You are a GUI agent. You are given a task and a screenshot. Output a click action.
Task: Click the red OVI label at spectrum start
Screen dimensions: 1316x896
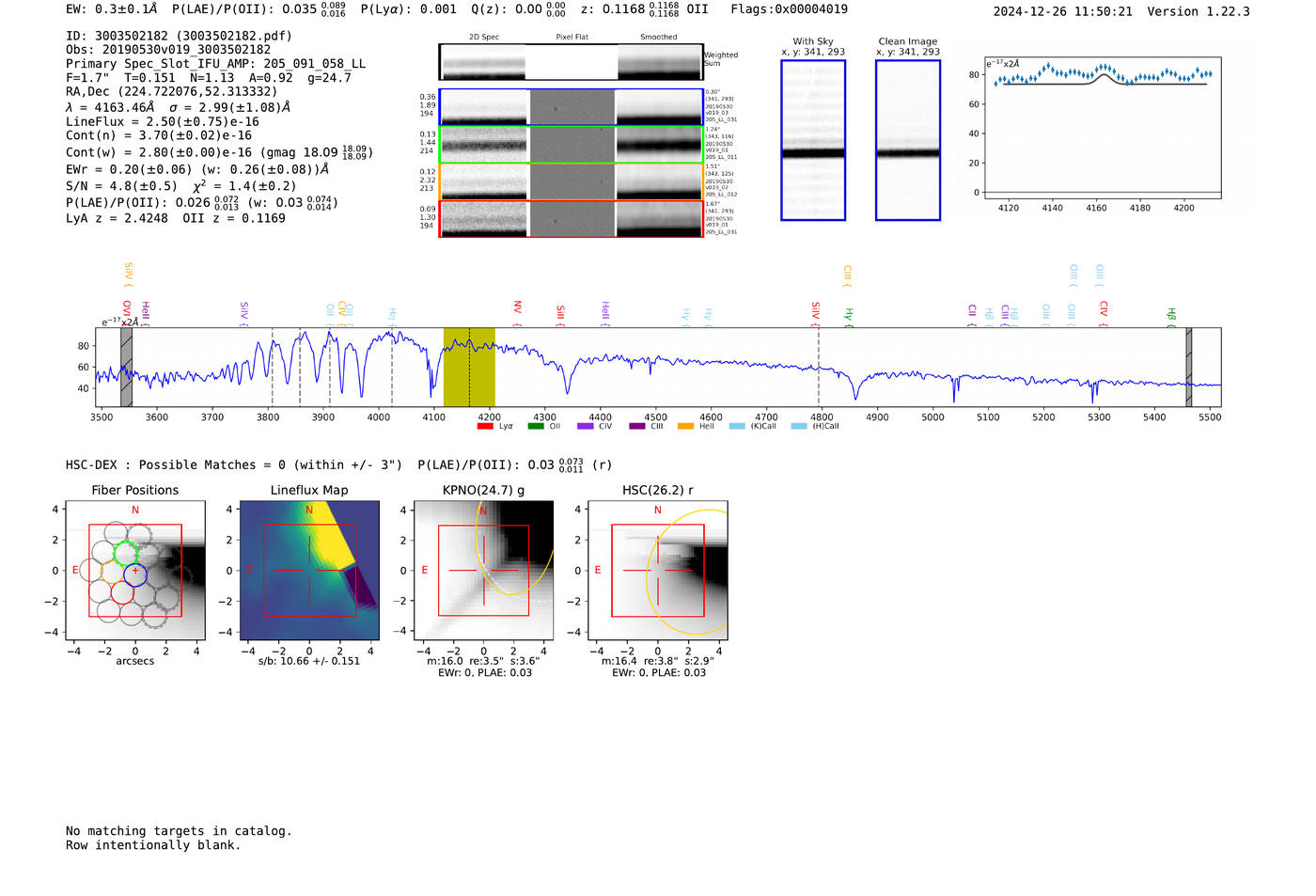coord(127,312)
